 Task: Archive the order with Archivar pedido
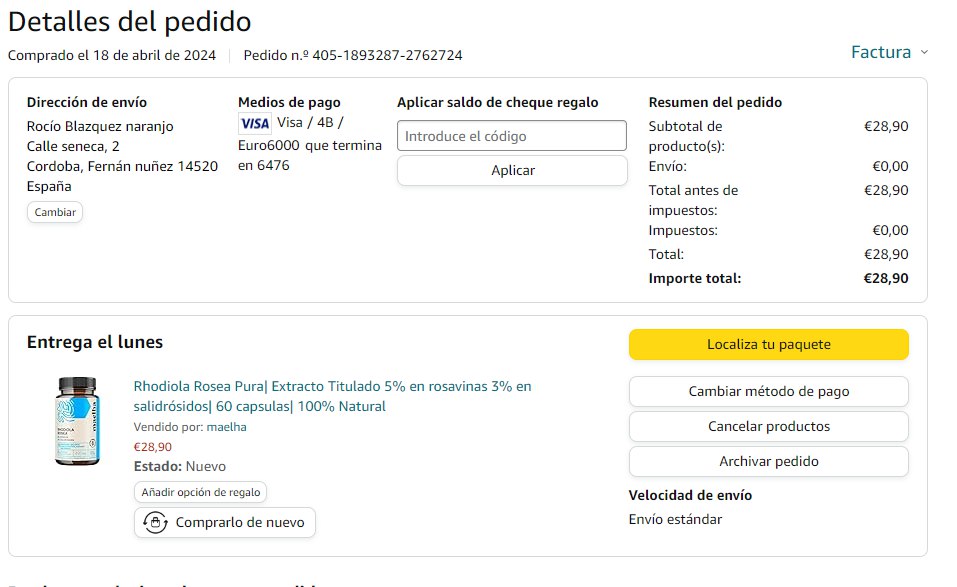point(768,461)
